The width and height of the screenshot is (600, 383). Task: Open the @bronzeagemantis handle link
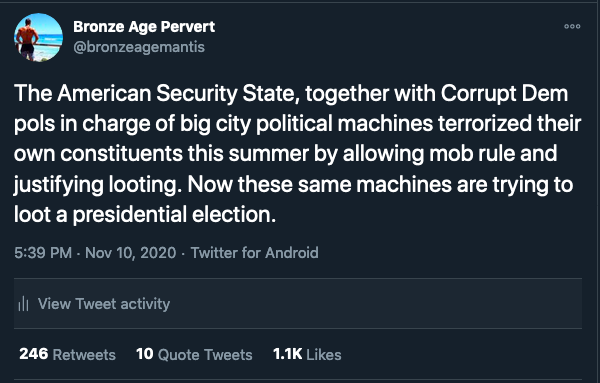(x=139, y=47)
